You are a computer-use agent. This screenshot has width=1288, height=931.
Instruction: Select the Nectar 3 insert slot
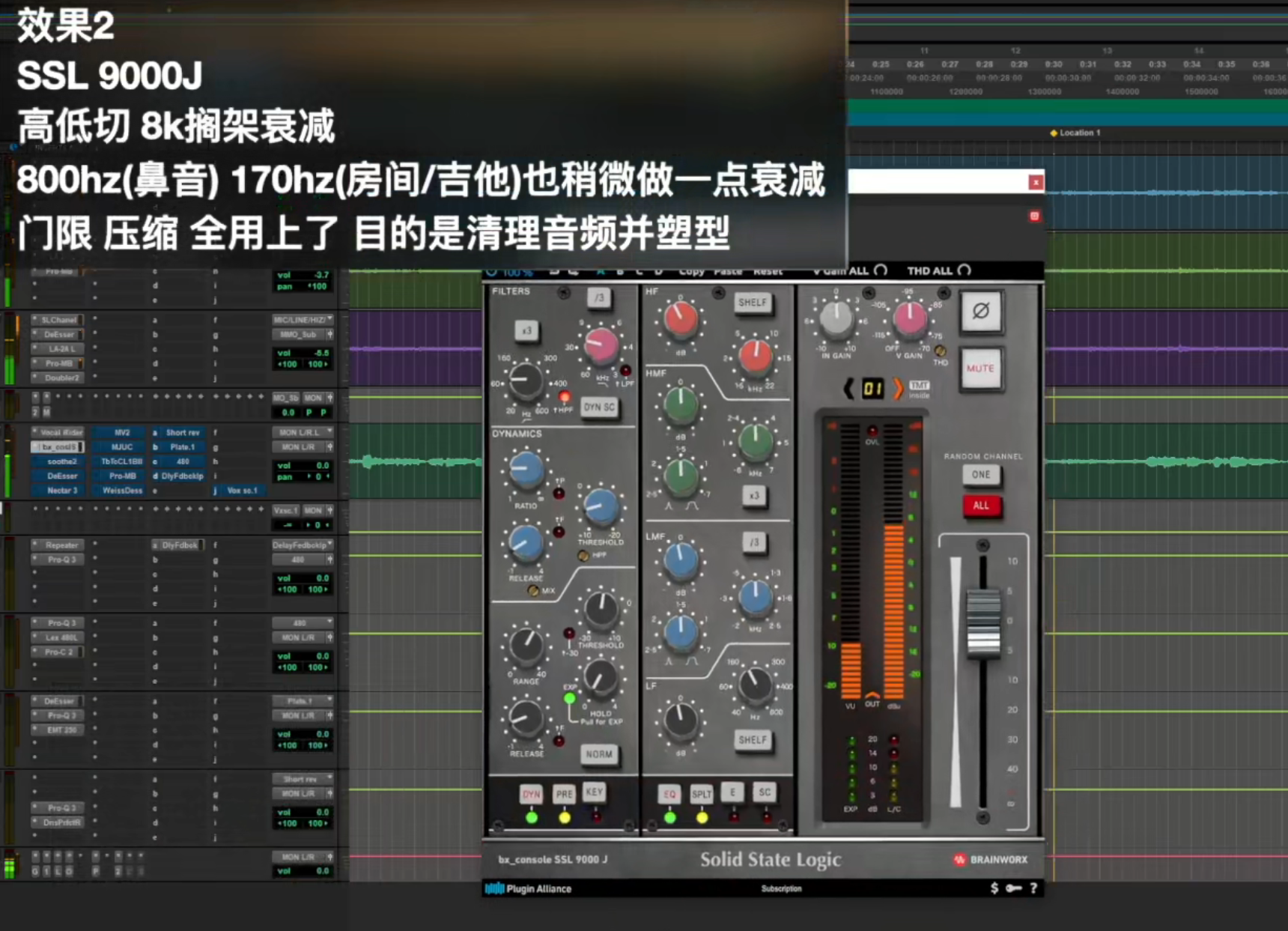pyautogui.click(x=61, y=491)
